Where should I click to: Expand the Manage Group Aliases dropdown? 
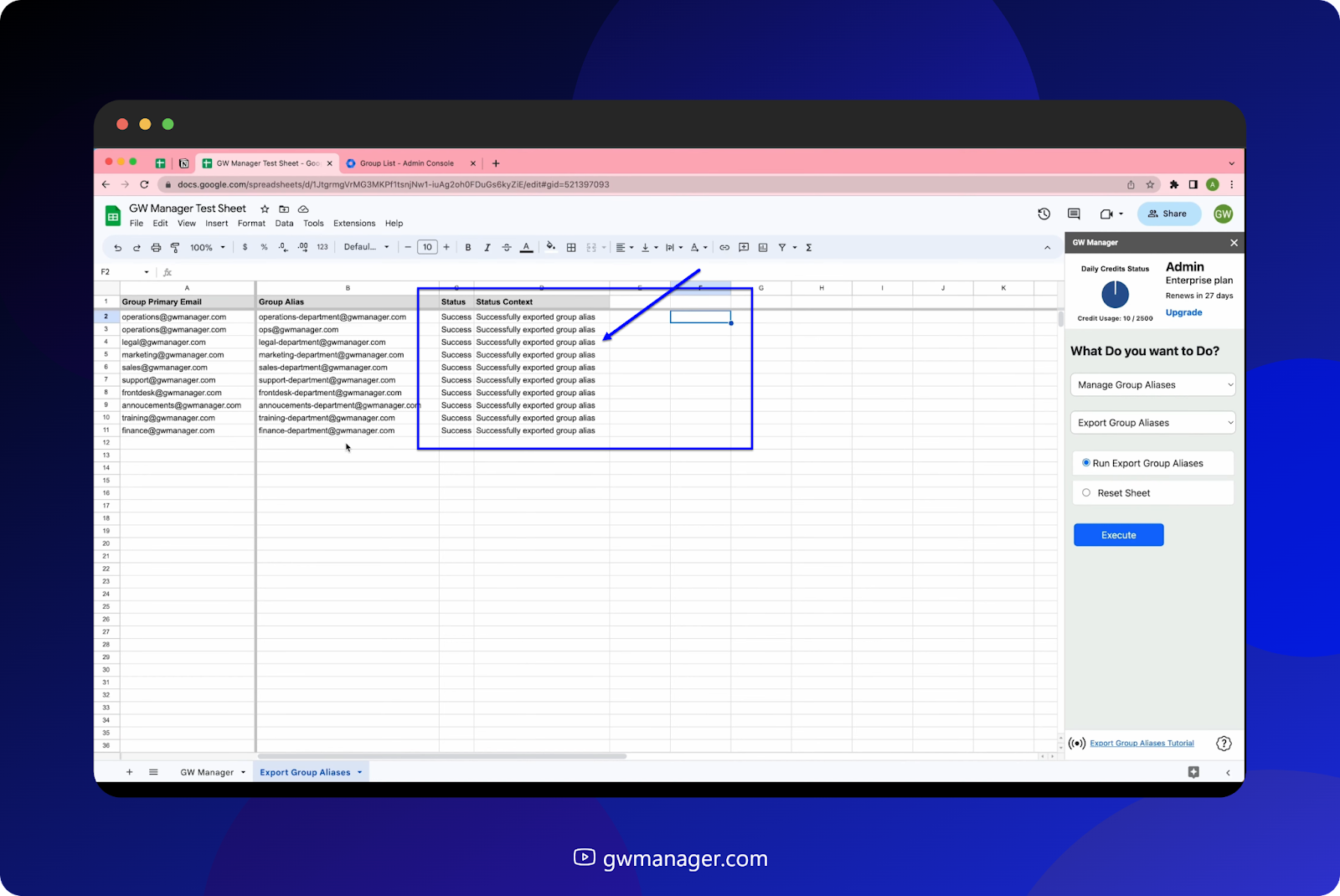1152,384
